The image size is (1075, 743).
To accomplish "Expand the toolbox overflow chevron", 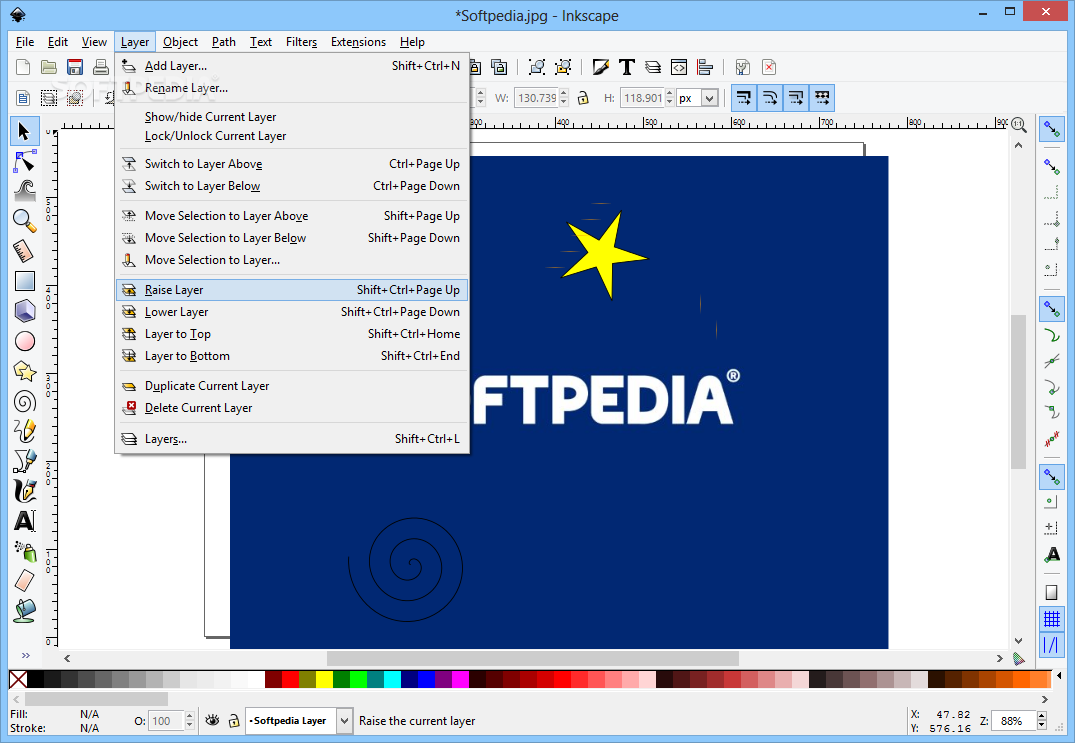I will click(25, 655).
